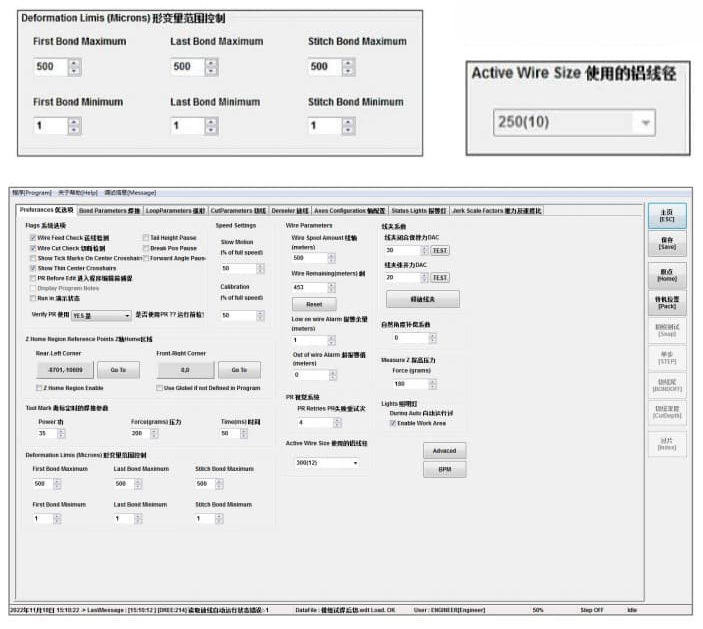Image resolution: width=703 pixels, height=629 pixels.
Task: Click the [ESC] main page button
Action: click(x=667, y=216)
